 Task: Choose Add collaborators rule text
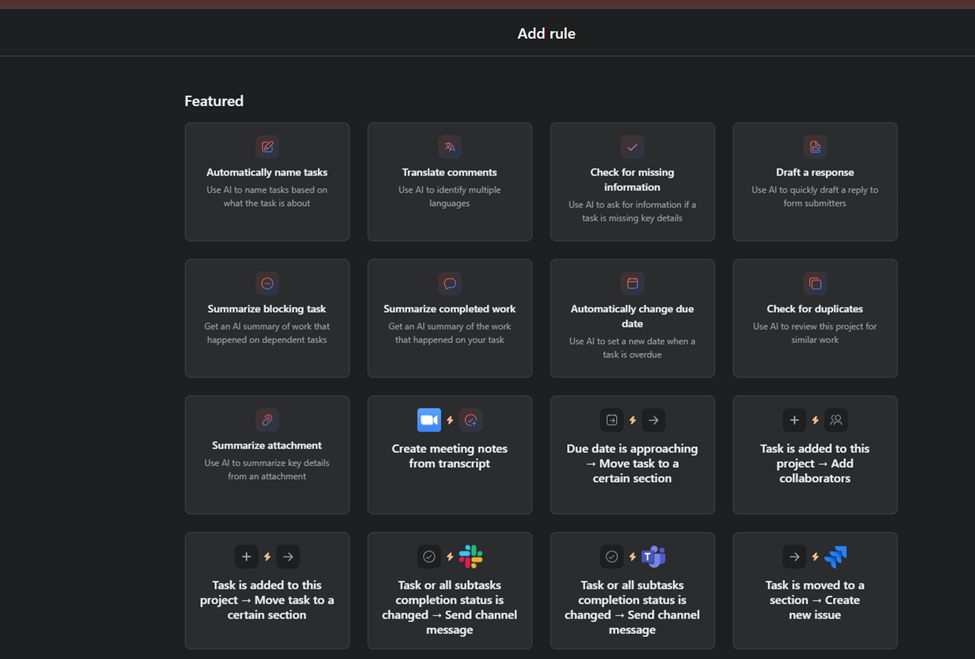tap(815, 463)
